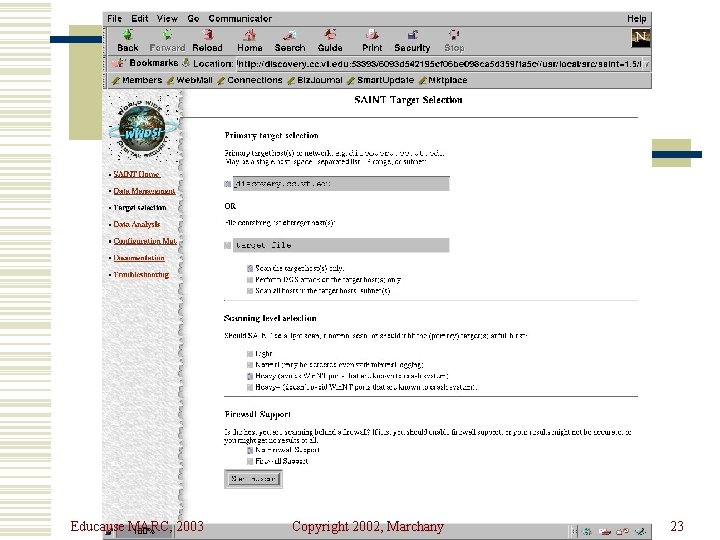Select scan all hosts in subnet option
The height and width of the screenshot is (540, 720).
click(250, 291)
